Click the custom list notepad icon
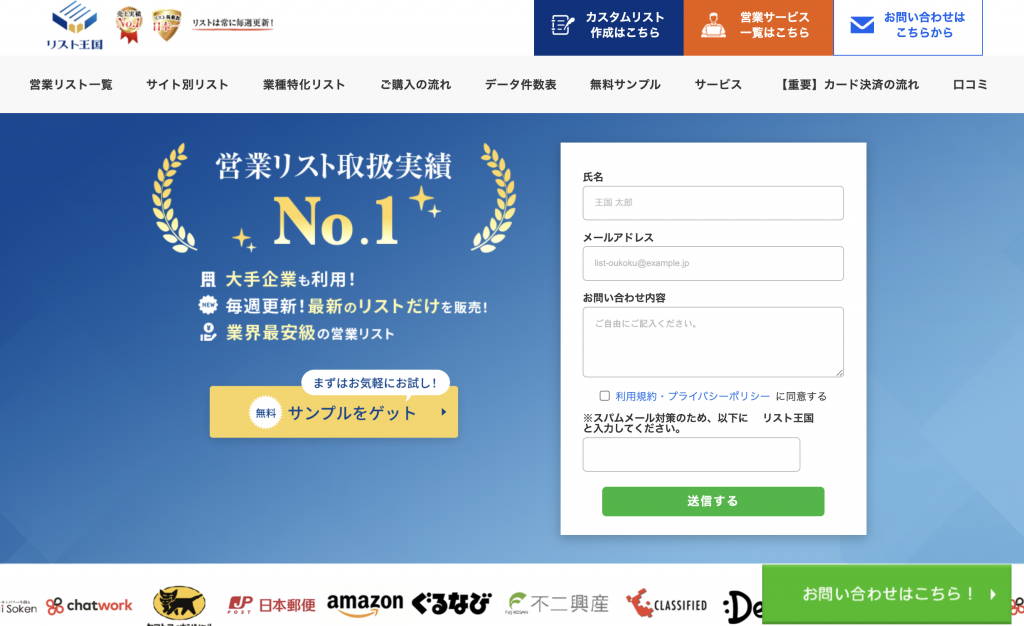The height and width of the screenshot is (626, 1024). tap(562, 25)
